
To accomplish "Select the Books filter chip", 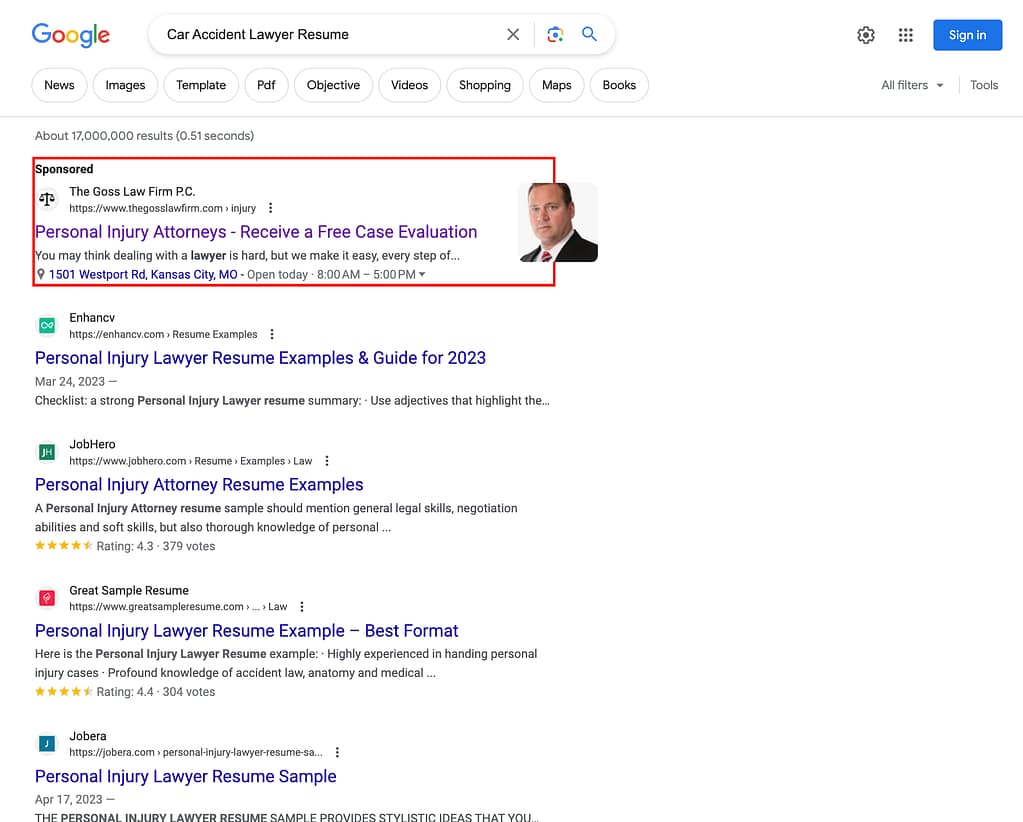I will (619, 85).
